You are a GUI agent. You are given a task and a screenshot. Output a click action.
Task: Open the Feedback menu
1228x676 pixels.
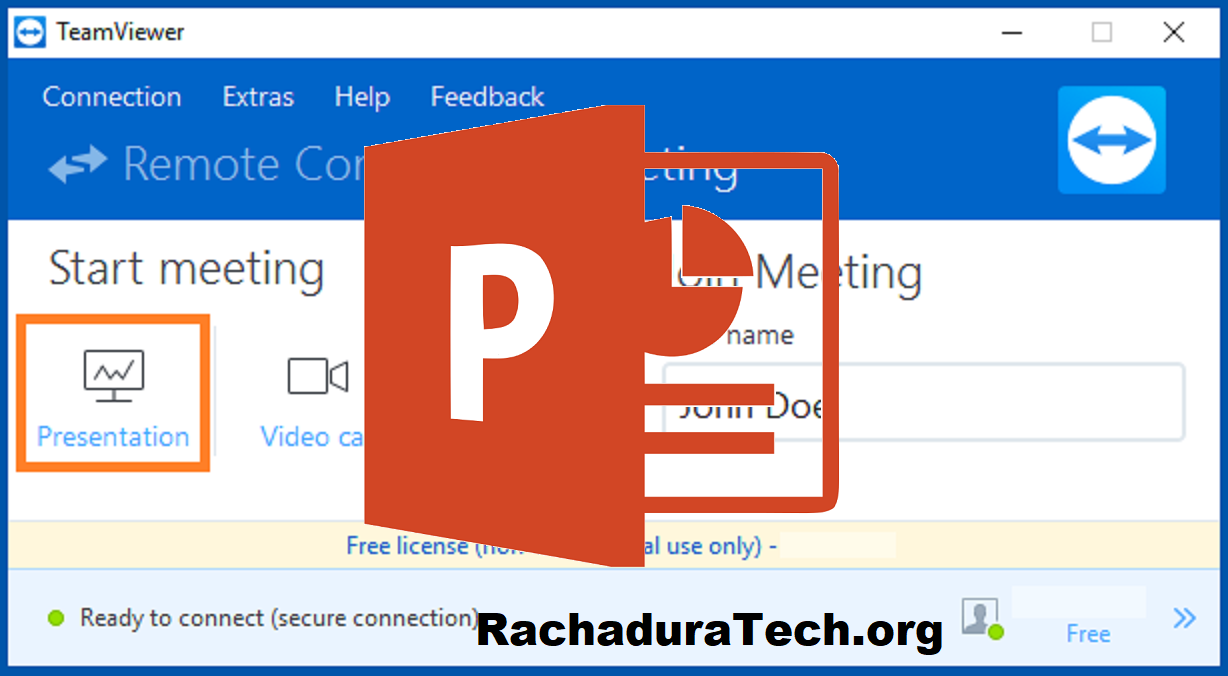coord(487,97)
